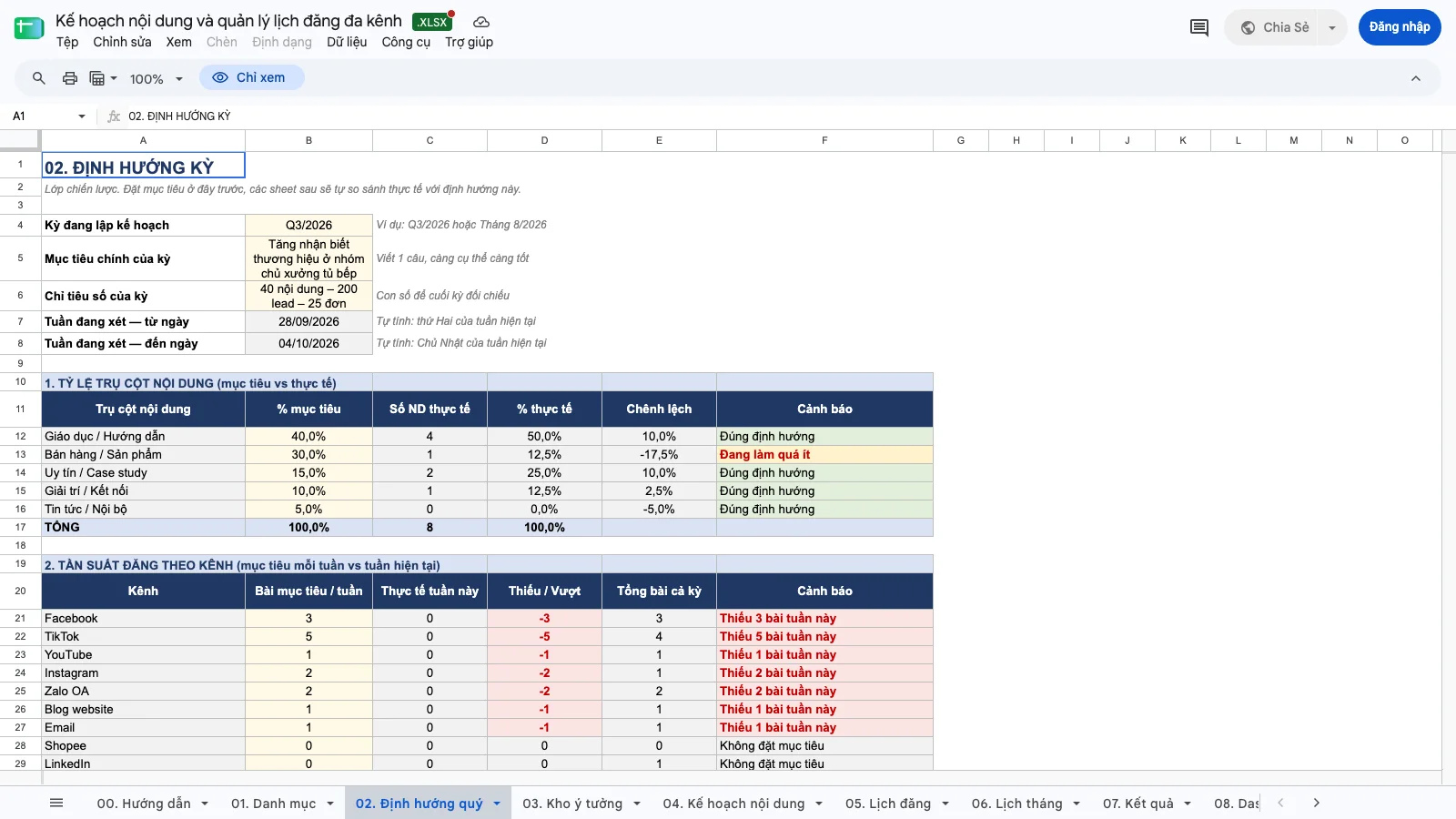Click the .XLSX file badge
This screenshot has width=1456, height=819.
pyautogui.click(x=432, y=22)
